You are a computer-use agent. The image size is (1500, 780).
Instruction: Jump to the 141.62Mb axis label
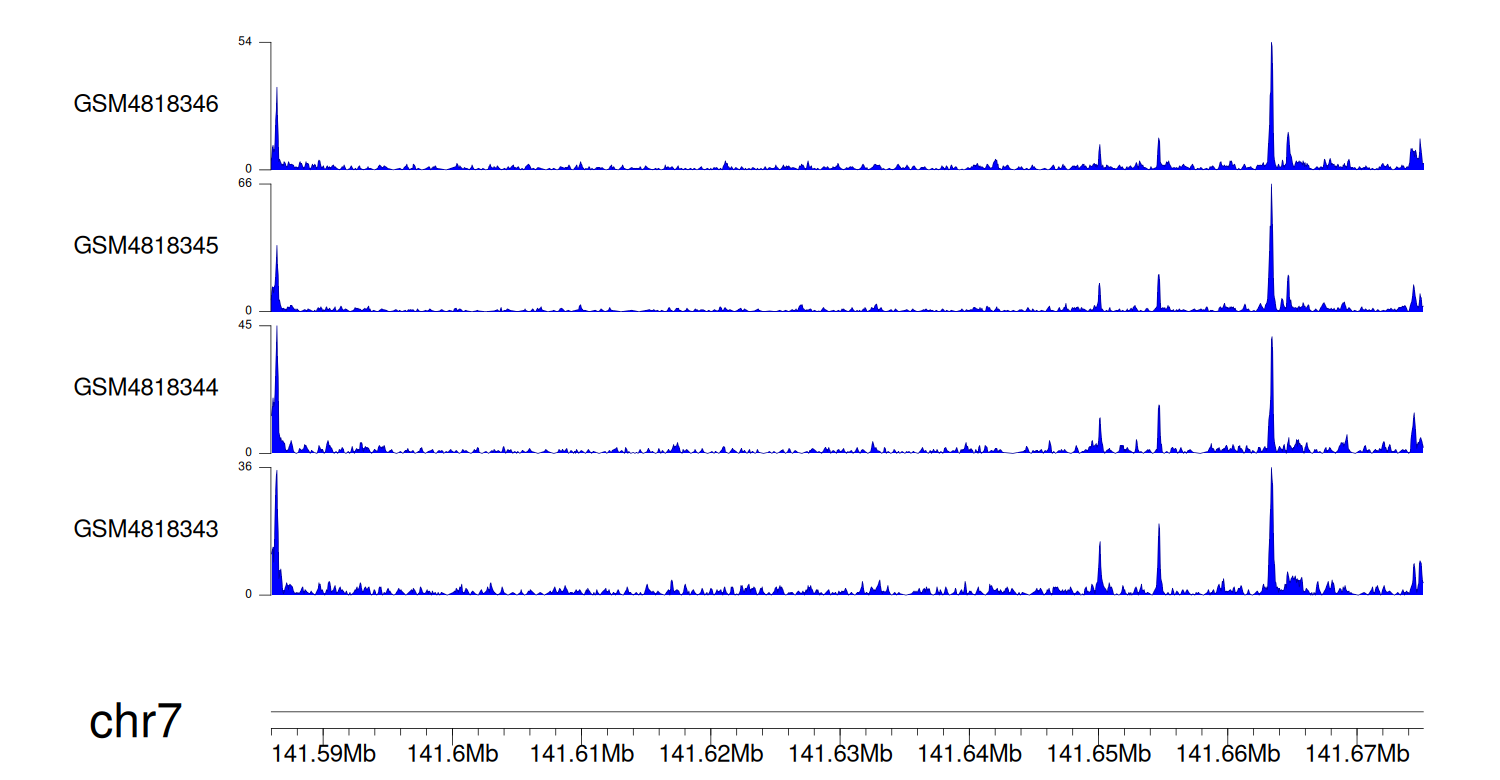pos(711,753)
